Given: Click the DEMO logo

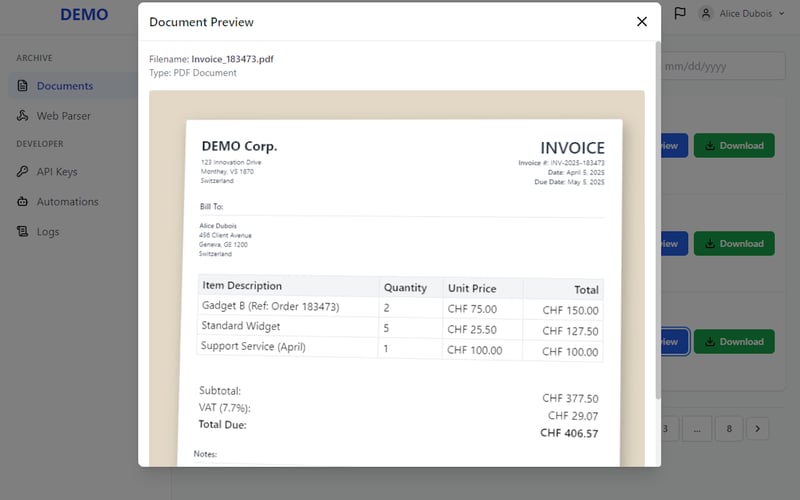Looking at the screenshot, I should 84,14.
